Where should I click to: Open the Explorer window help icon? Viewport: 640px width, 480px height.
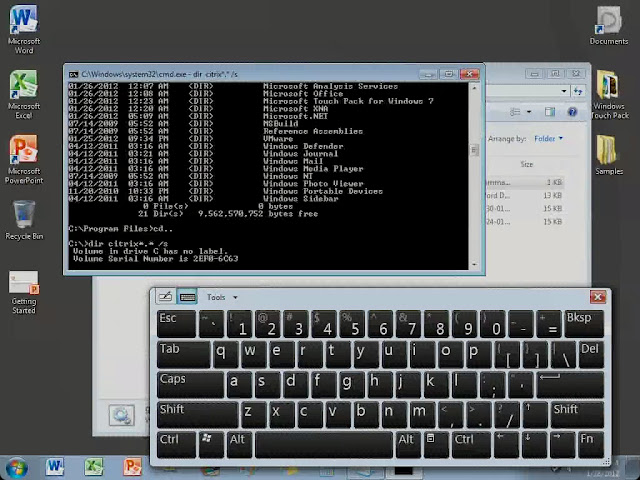(572, 112)
